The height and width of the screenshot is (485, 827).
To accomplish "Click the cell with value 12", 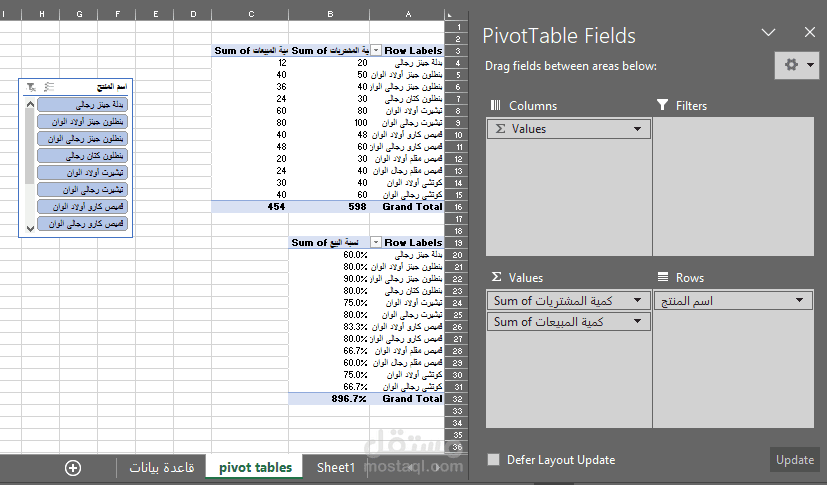I will pyautogui.click(x=250, y=63).
